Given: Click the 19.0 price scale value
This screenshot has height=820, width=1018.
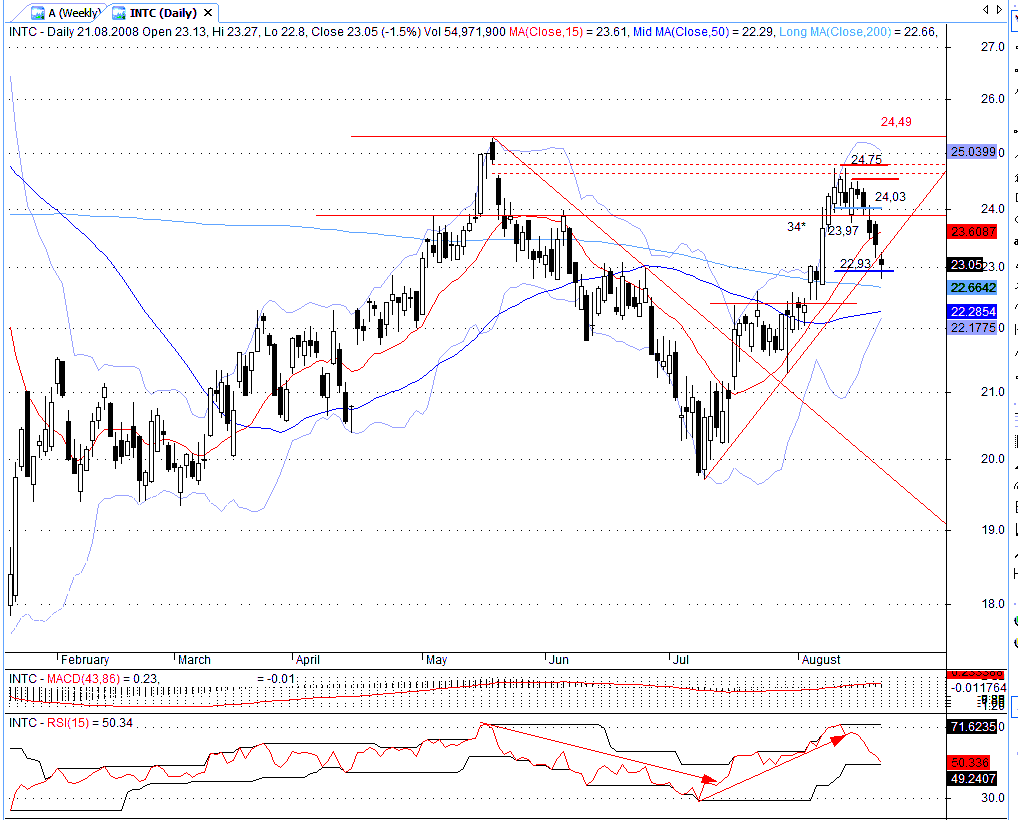Looking at the screenshot, I should [993, 530].
